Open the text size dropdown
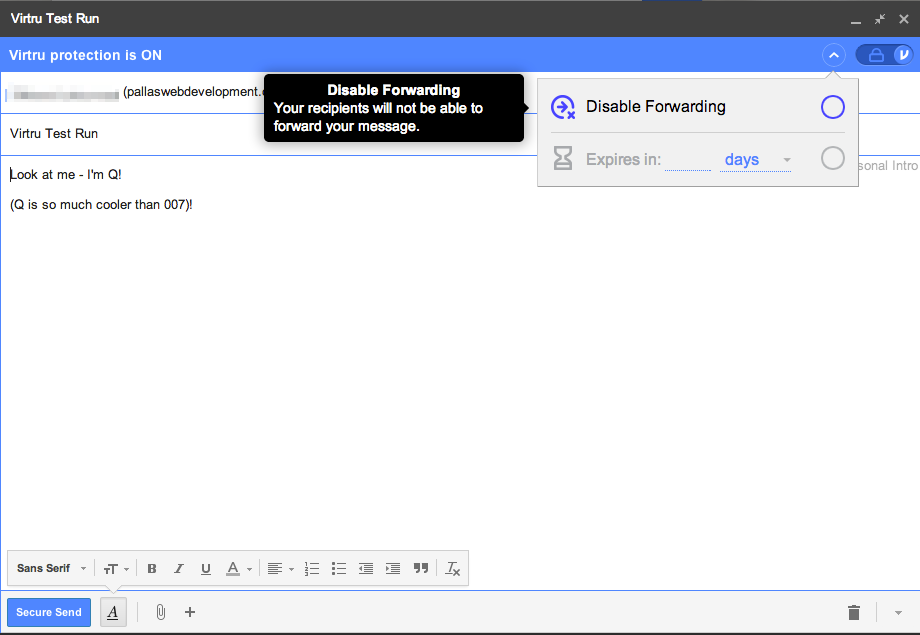Image resolution: width=920 pixels, height=635 pixels. 116,568
